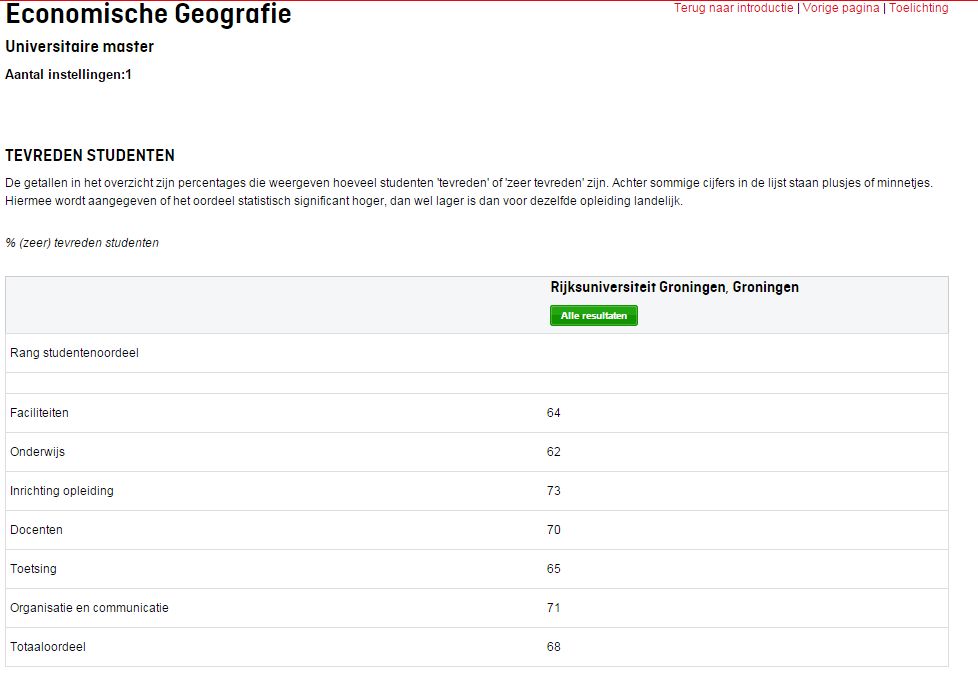Select the Organisatie en communicatie row
The height and width of the screenshot is (697, 978).
point(477,608)
